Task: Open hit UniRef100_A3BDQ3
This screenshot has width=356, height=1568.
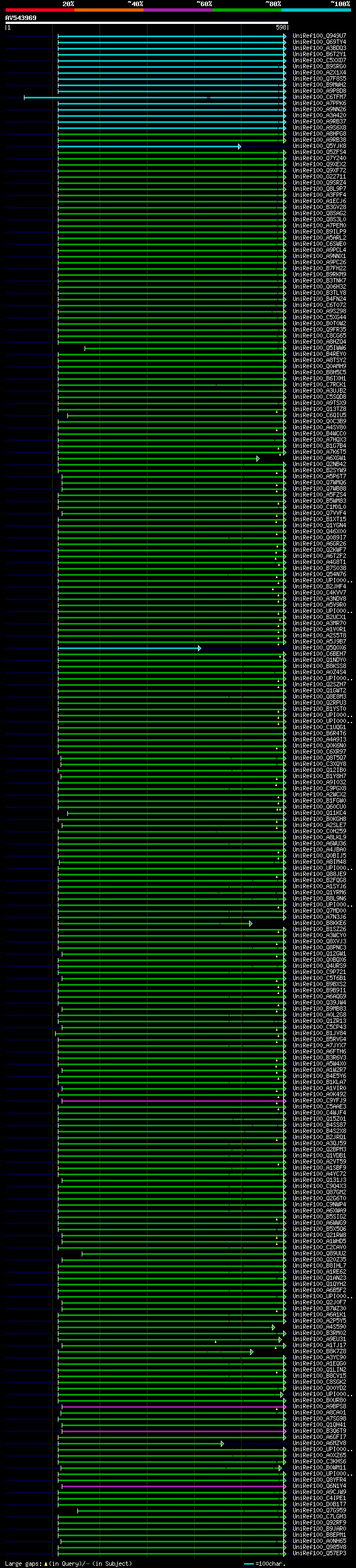Action: (x=319, y=48)
